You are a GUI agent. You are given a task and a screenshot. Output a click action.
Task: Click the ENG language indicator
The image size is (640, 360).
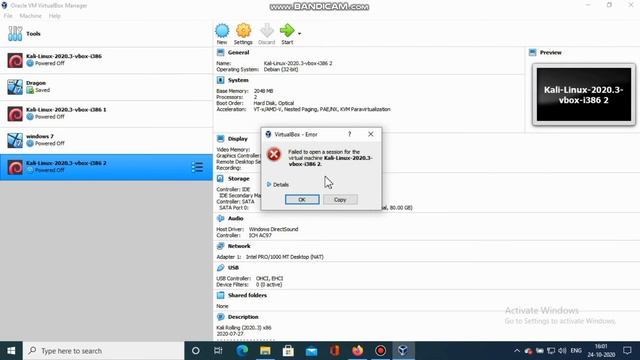click(576, 351)
